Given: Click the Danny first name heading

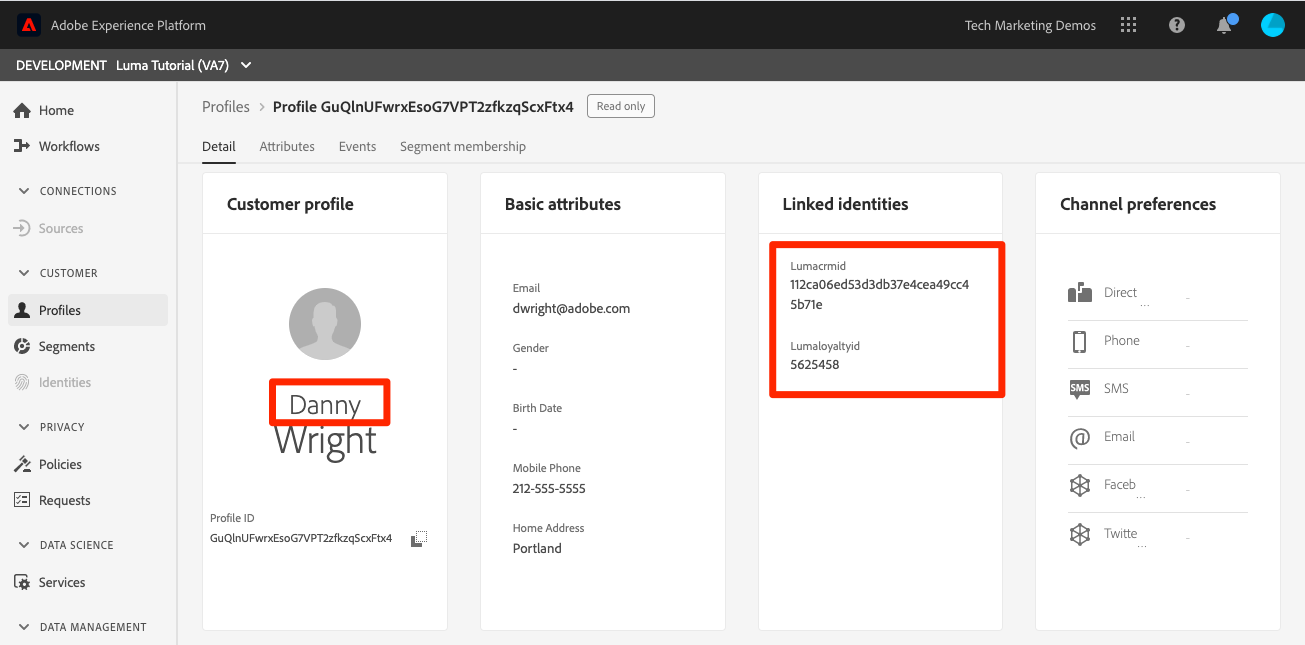Looking at the screenshot, I should (325, 404).
